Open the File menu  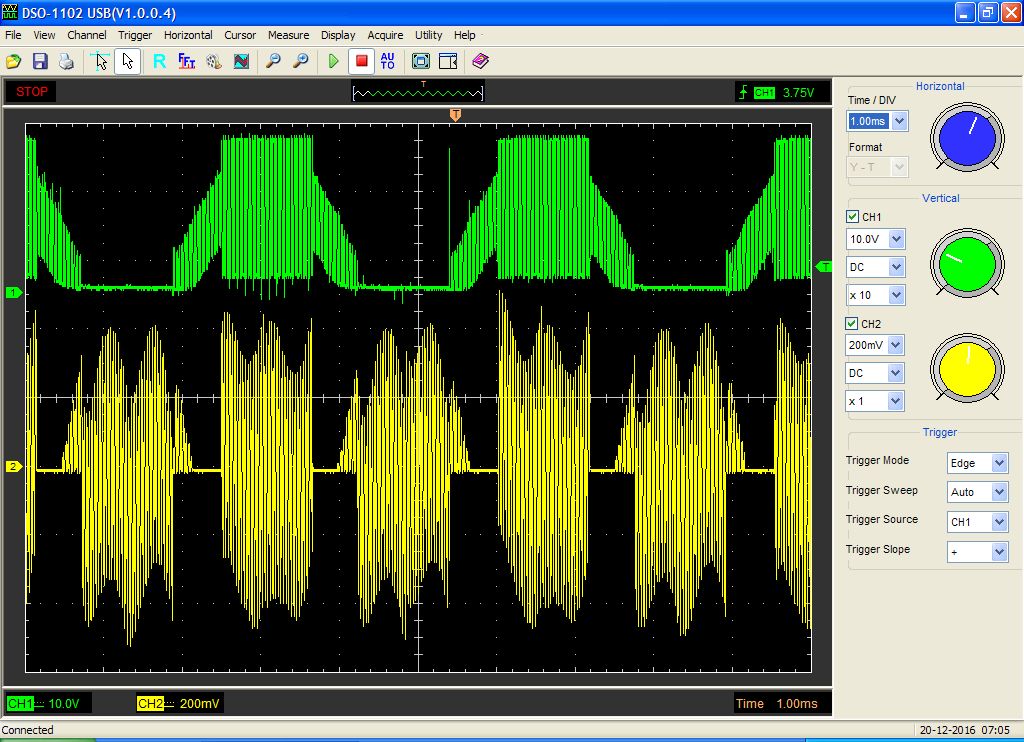[x=13, y=35]
